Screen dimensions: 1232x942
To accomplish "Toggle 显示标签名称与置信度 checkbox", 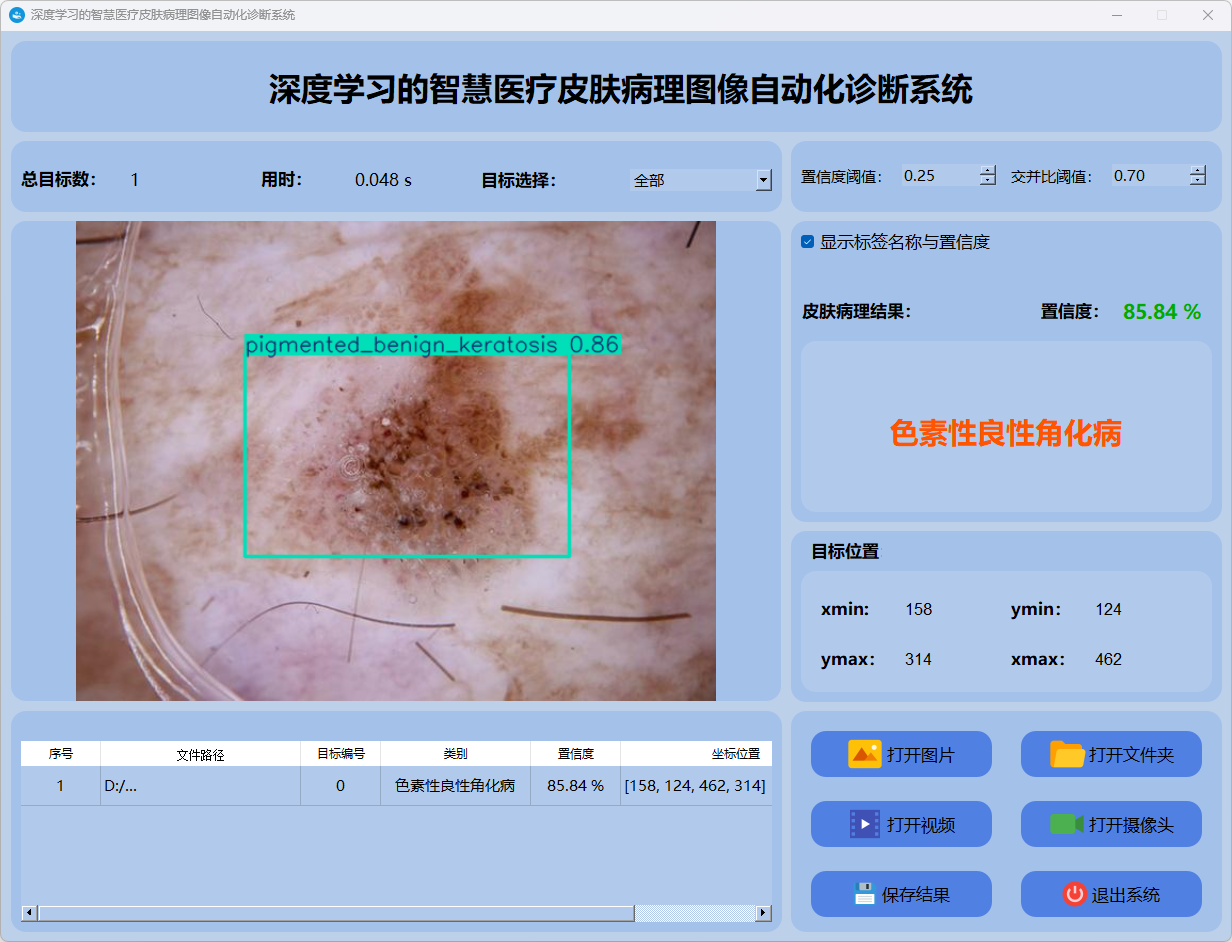I will pos(808,242).
